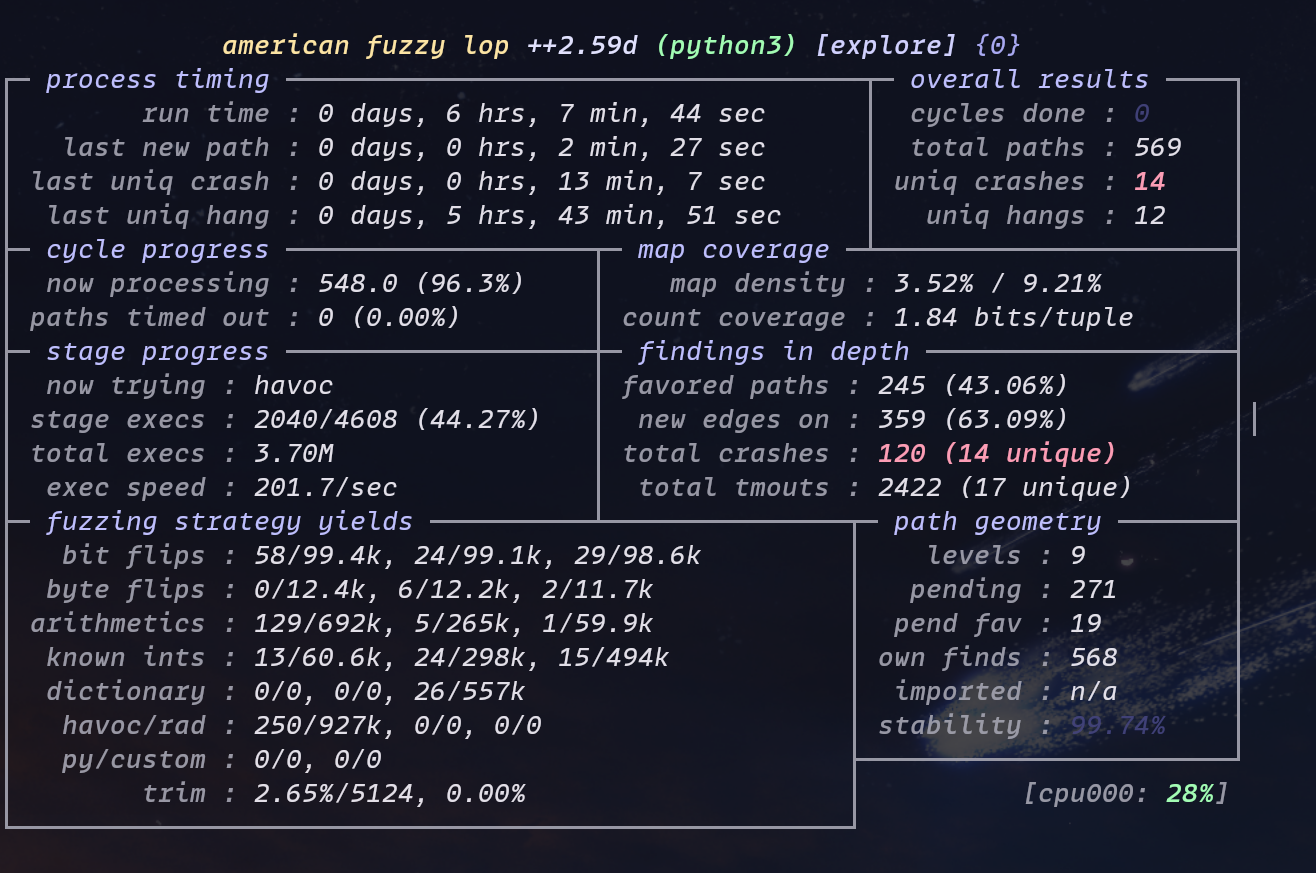Click the "path geometry" section heading
Image resolution: width=1316 pixels, height=873 pixels.
pyautogui.click(x=998, y=522)
